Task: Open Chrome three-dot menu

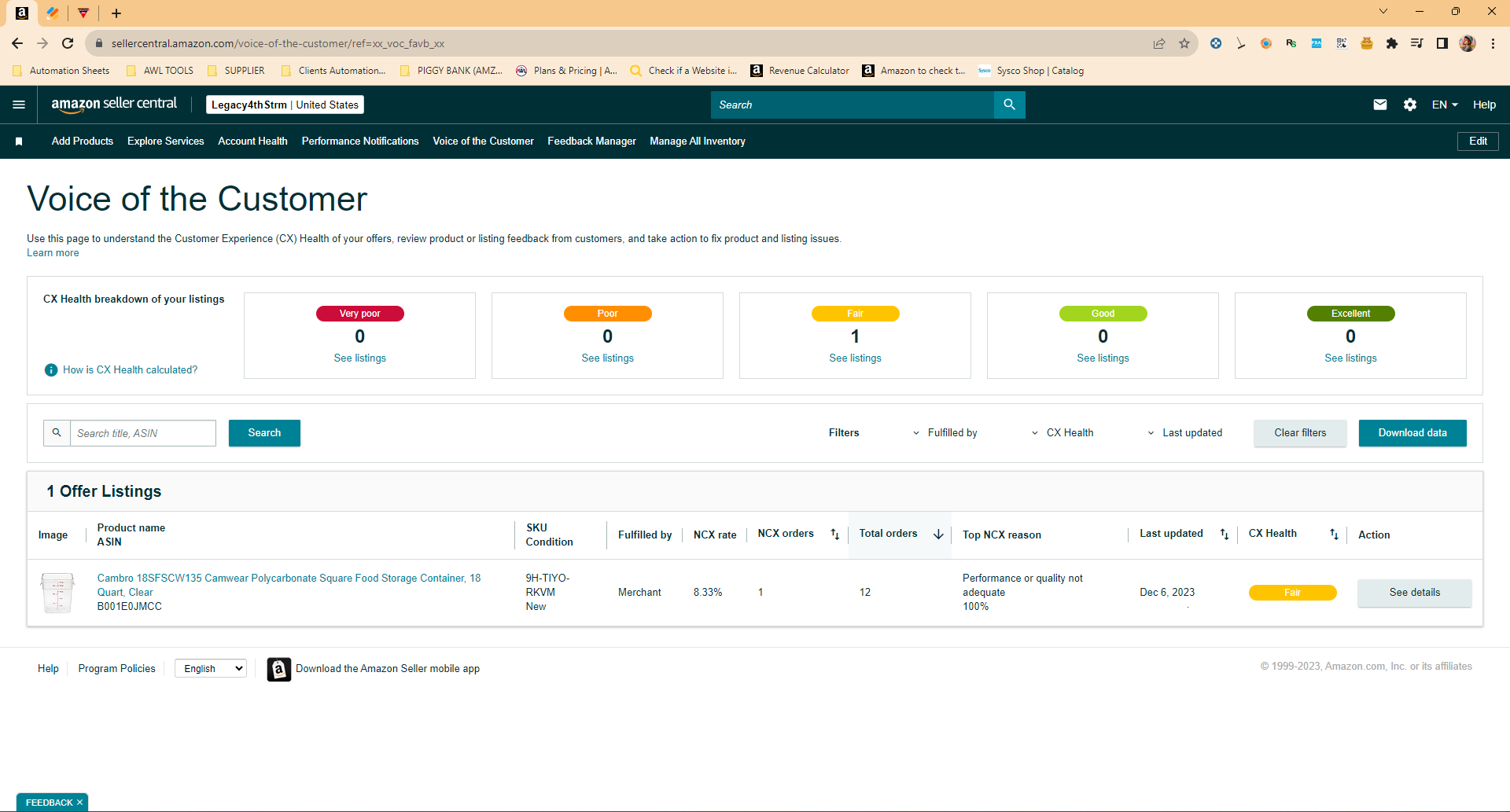Action: pos(1493,43)
